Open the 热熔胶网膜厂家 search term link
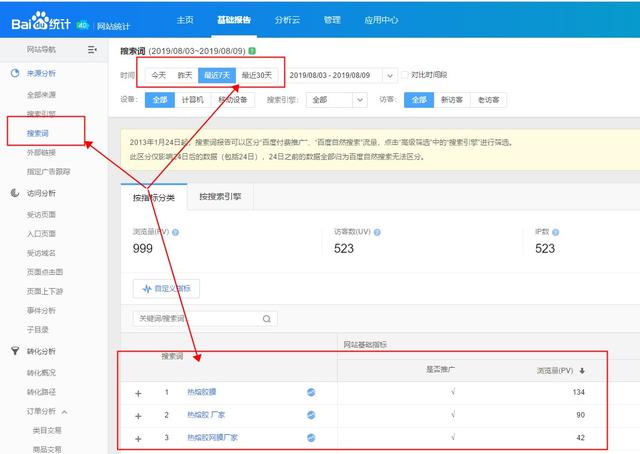Image resolution: width=640 pixels, height=454 pixels. 212,438
